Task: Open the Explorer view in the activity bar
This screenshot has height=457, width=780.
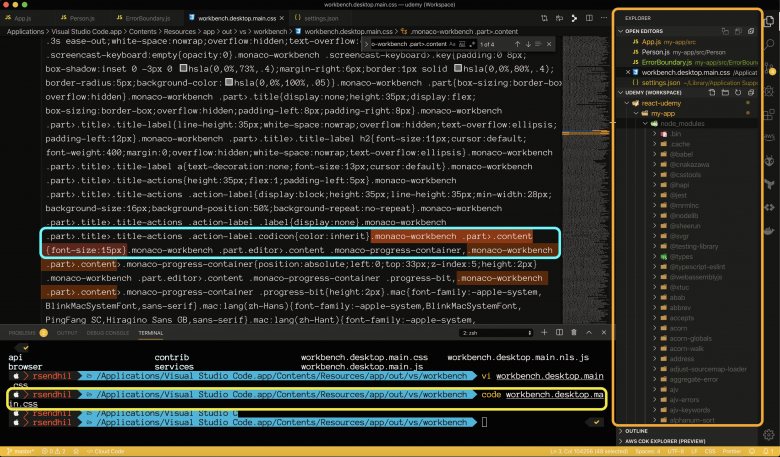Action: (769, 21)
